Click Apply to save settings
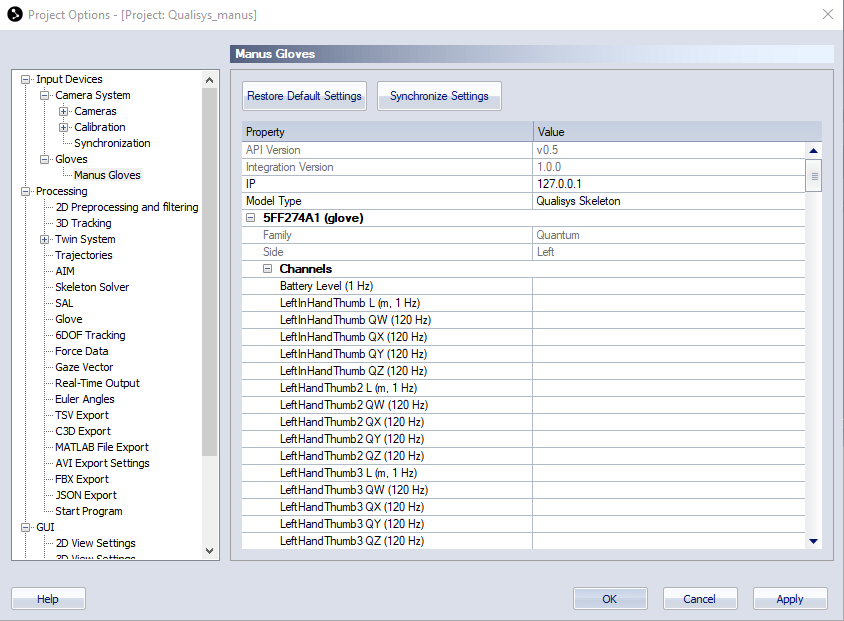This screenshot has height=621, width=844. click(x=789, y=599)
